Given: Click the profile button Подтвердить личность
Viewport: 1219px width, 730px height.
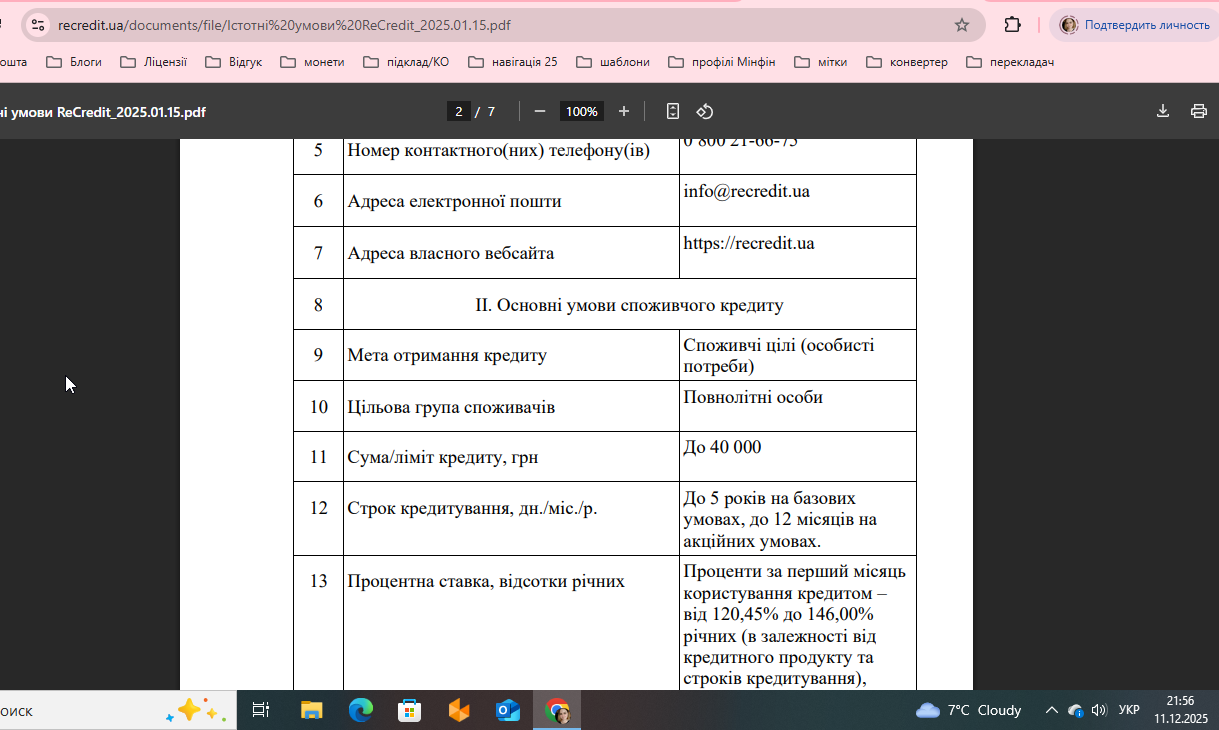Looking at the screenshot, I should pyautogui.click(x=1135, y=25).
